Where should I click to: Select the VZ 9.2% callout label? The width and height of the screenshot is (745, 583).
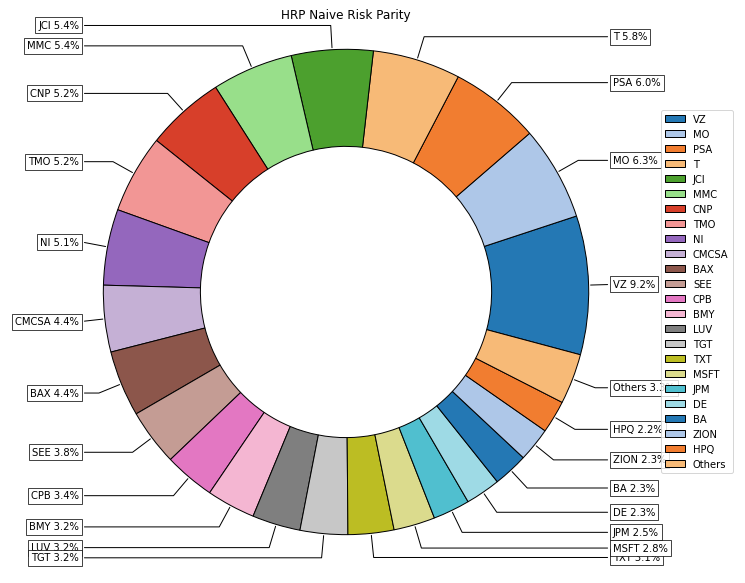pos(634,285)
